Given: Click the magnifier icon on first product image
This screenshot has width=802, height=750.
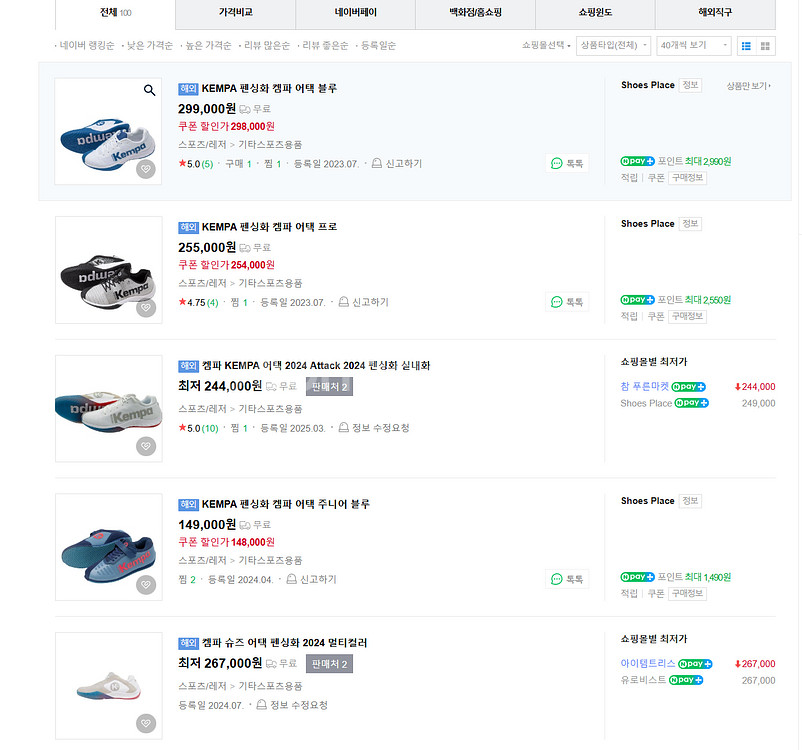Looking at the screenshot, I should (x=149, y=90).
